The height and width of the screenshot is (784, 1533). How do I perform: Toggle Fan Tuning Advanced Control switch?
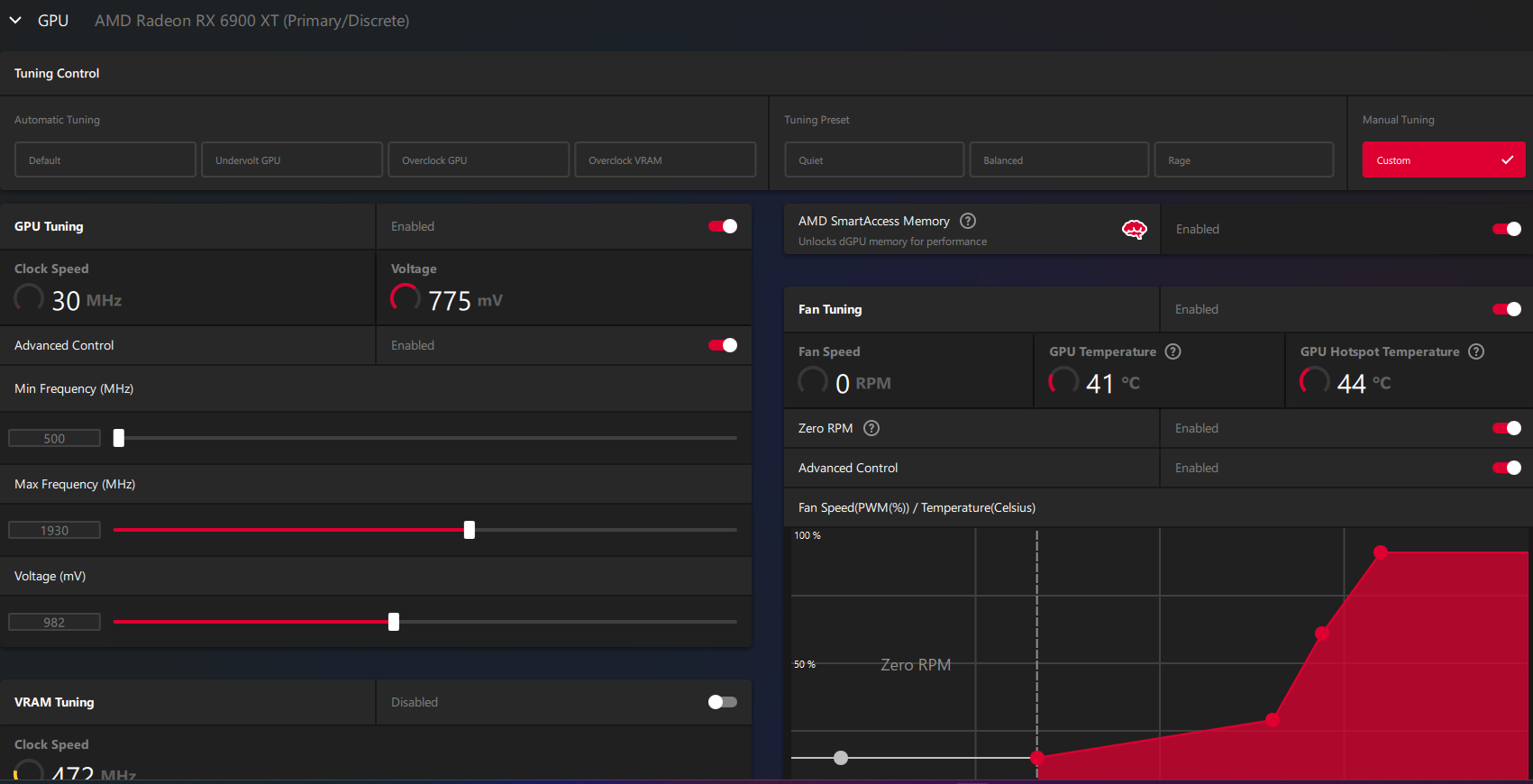point(1507,468)
